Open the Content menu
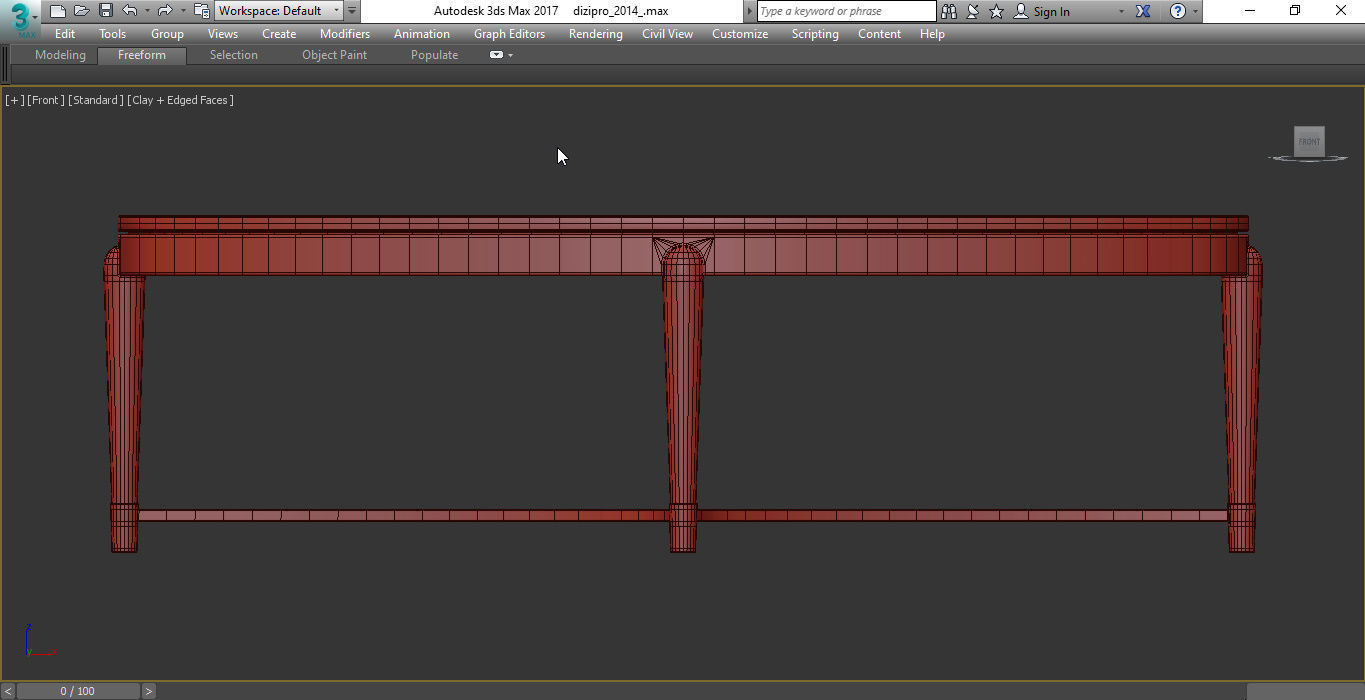The image size is (1365, 700). pyautogui.click(x=879, y=34)
